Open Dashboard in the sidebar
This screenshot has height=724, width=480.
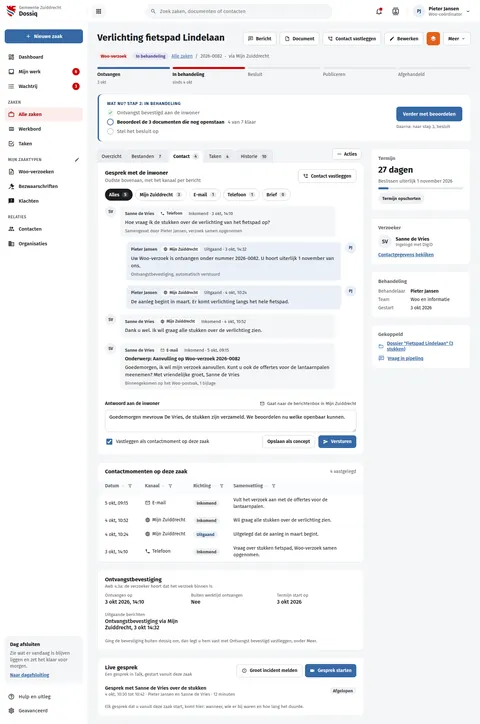click(x=44, y=57)
